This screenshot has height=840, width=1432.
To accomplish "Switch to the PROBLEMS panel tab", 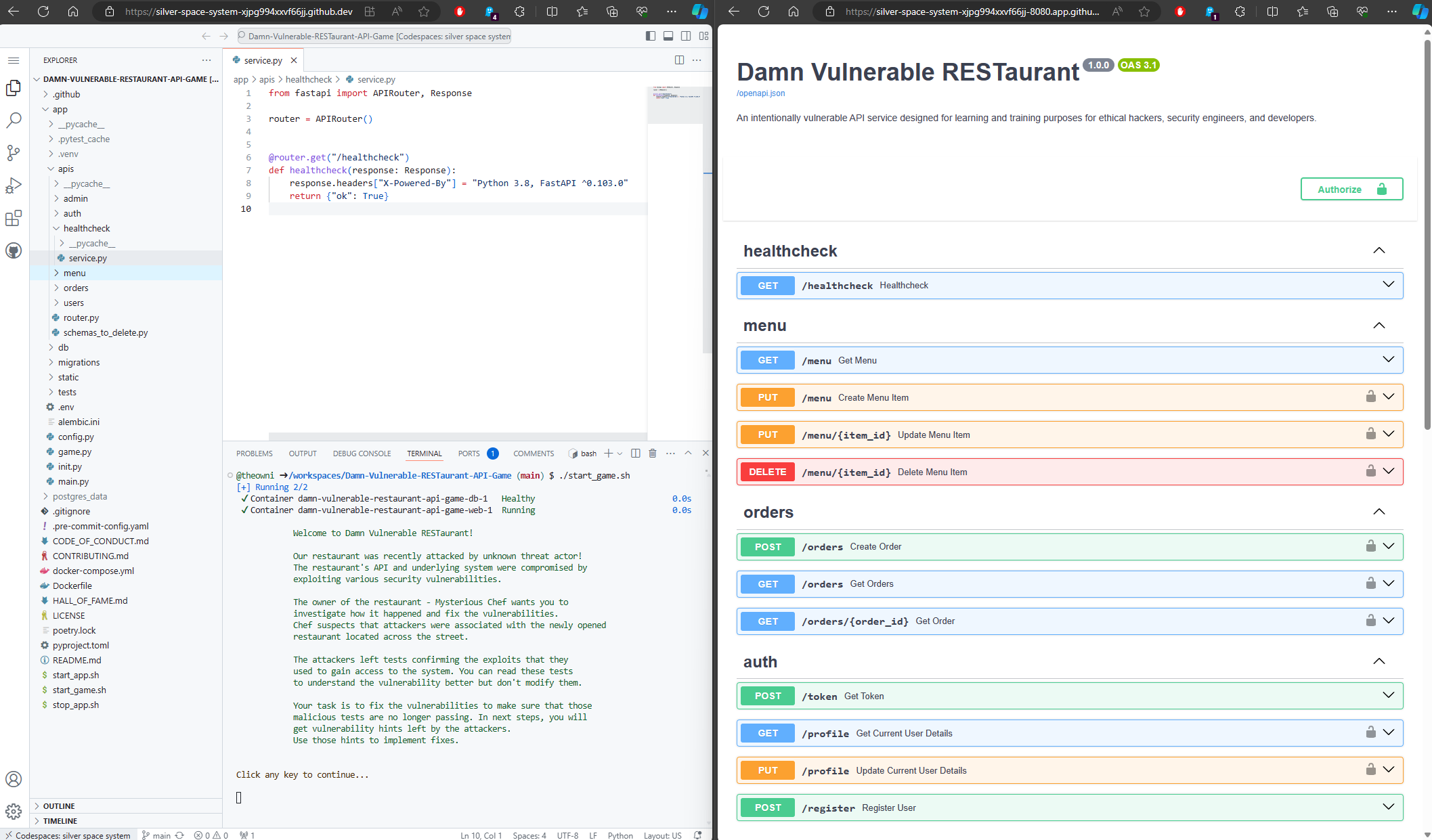I will [254, 454].
